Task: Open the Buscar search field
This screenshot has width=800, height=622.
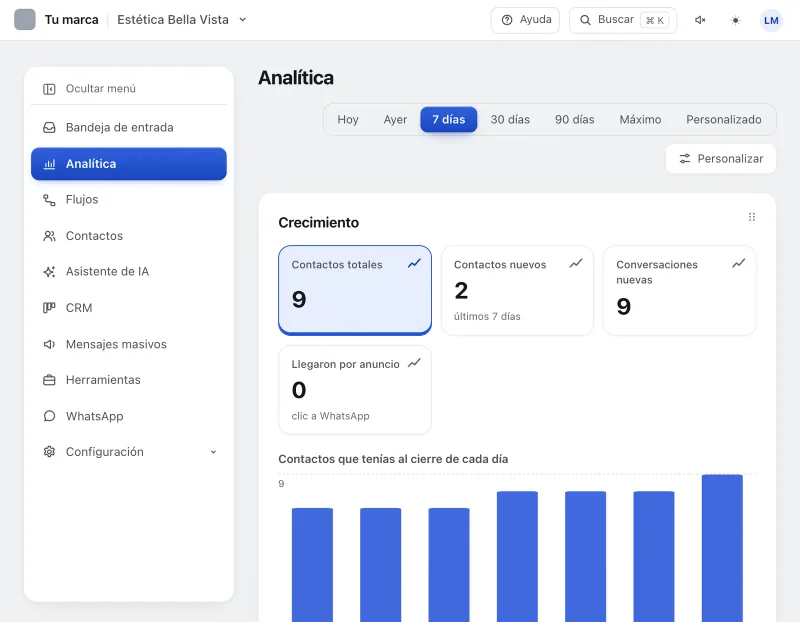Action: click(x=623, y=20)
